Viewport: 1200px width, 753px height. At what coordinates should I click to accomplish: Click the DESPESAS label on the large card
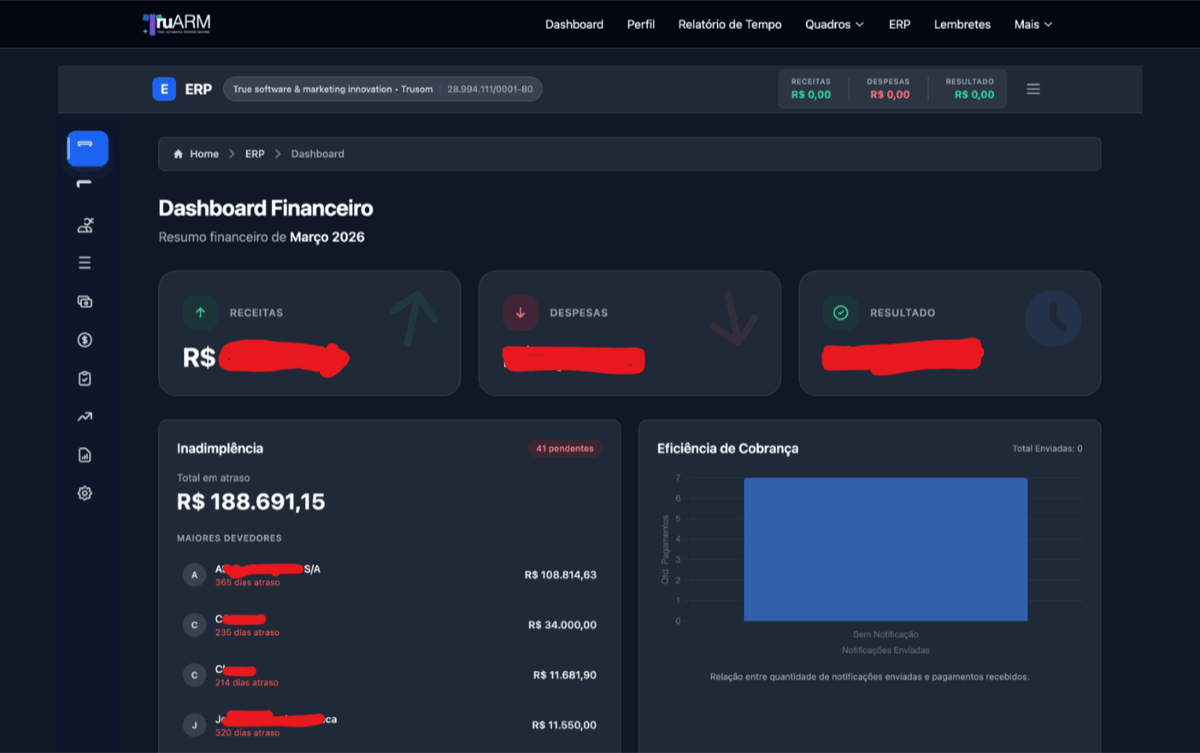pos(578,313)
